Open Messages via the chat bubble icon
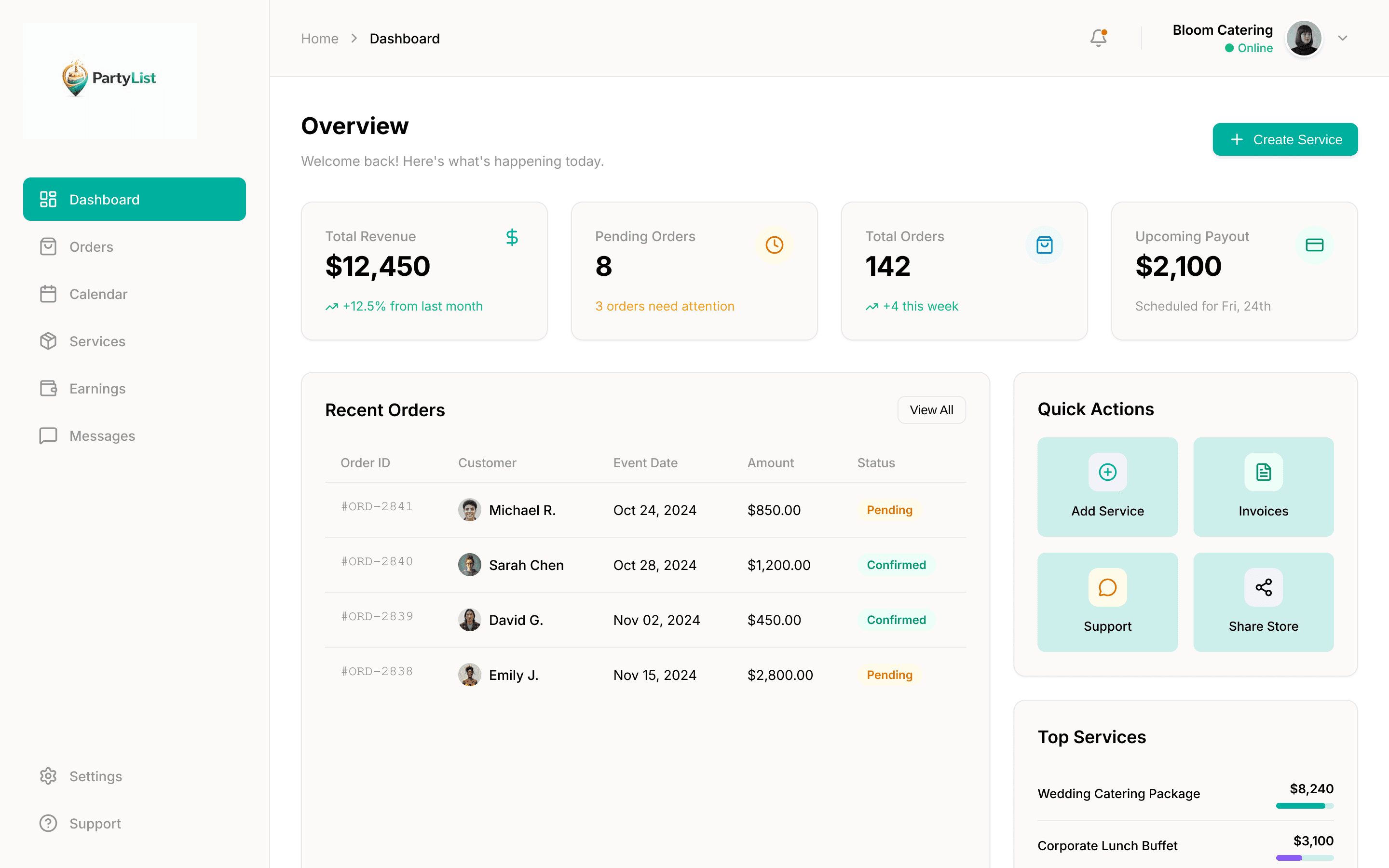The width and height of the screenshot is (1389, 868). click(x=48, y=436)
